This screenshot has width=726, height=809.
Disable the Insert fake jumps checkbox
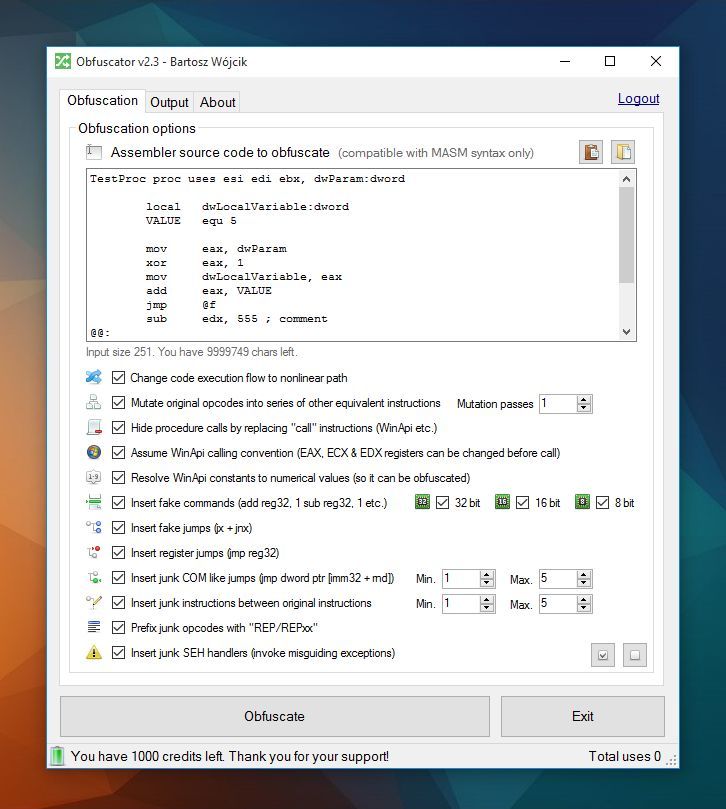tap(119, 528)
